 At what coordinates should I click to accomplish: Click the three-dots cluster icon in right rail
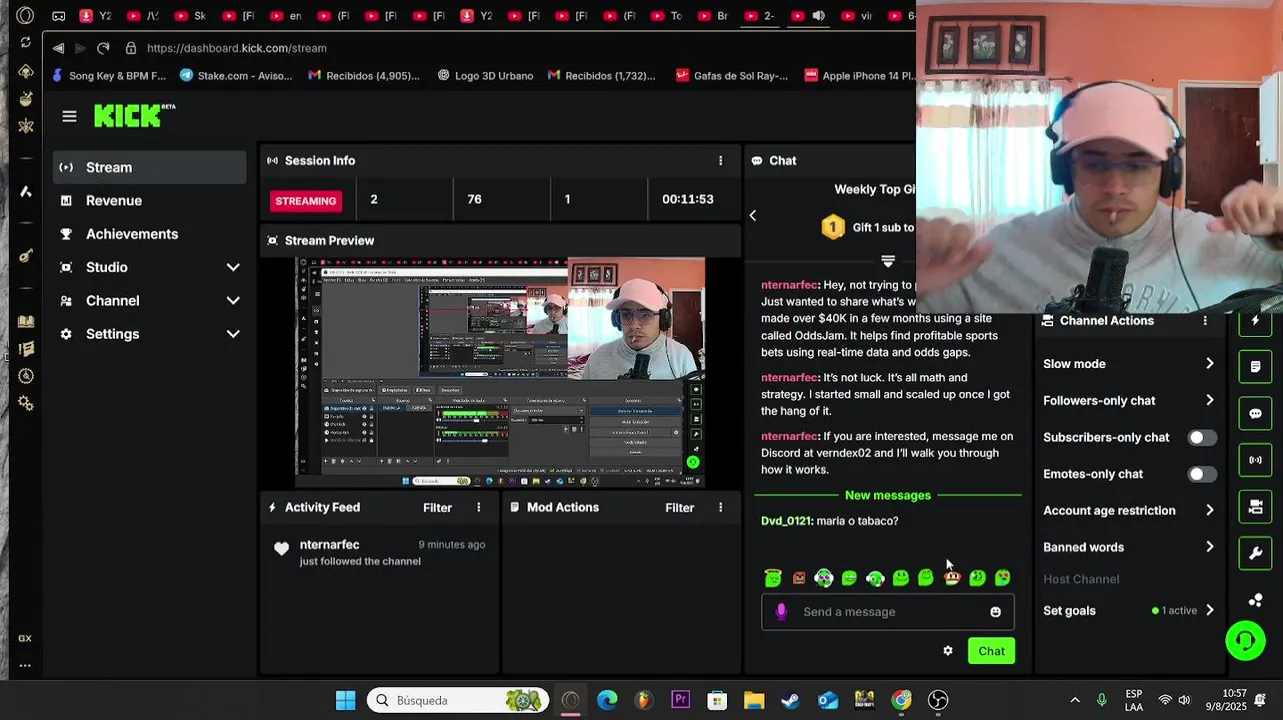[1255, 600]
